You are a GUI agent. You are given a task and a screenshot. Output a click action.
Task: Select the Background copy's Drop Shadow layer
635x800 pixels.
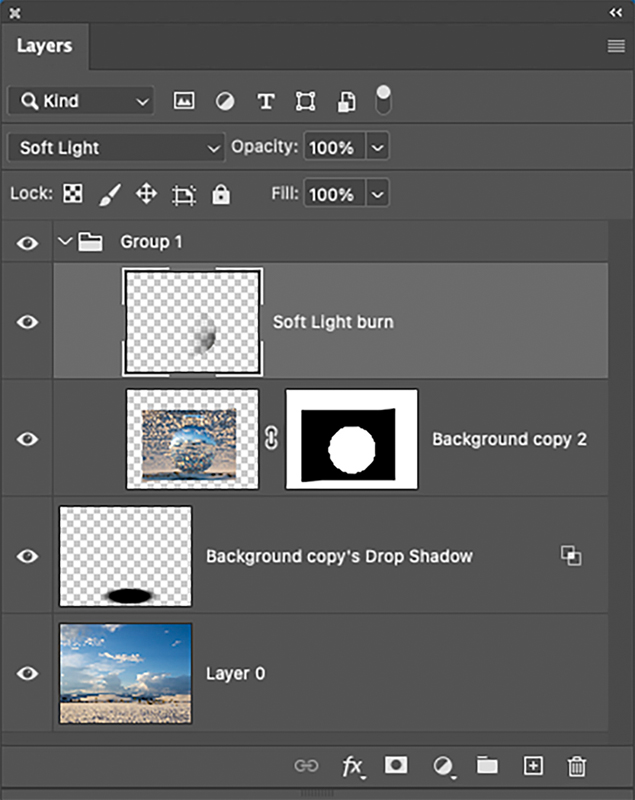click(x=339, y=556)
